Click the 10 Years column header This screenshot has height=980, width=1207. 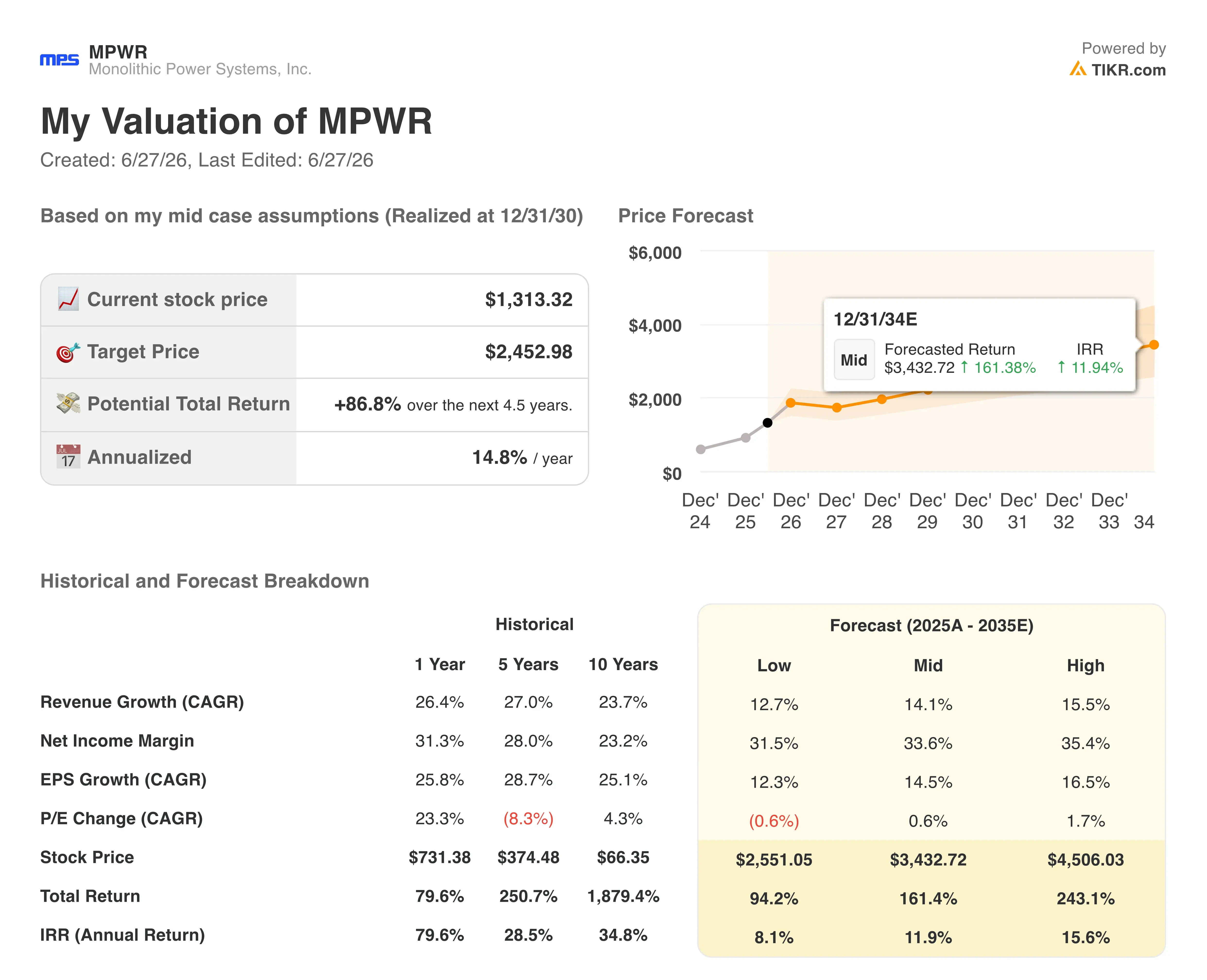tap(623, 665)
